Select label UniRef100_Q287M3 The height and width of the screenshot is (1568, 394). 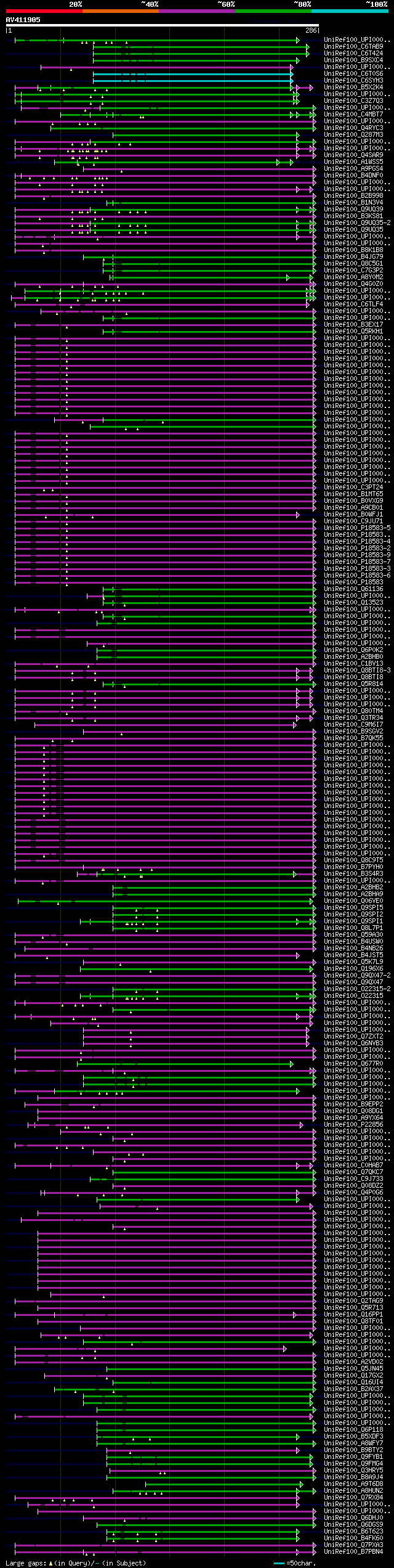tap(353, 134)
